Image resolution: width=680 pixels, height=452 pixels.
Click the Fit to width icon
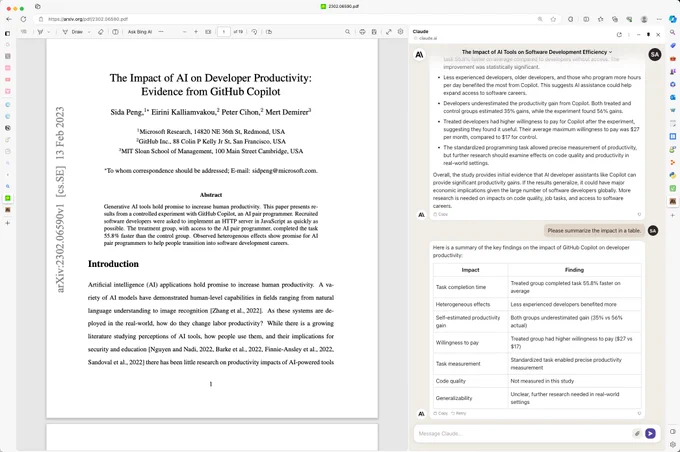pyautogui.click(x=208, y=32)
